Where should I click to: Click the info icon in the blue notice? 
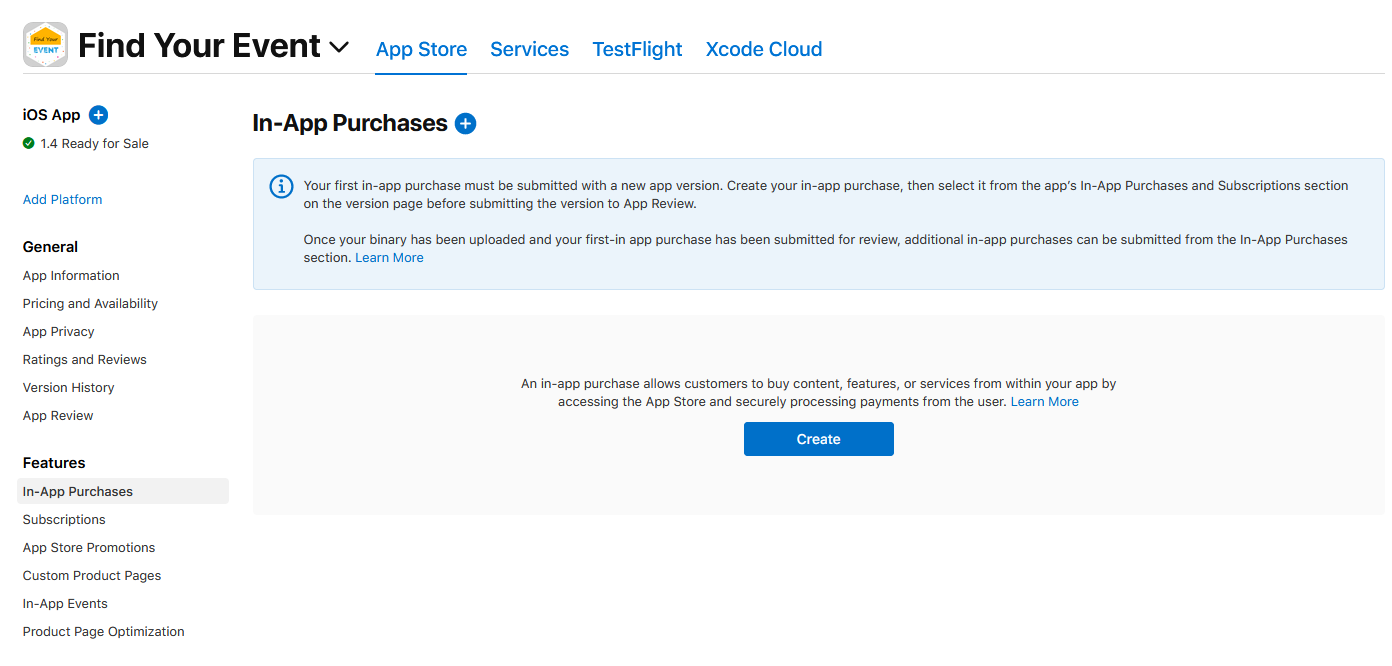point(282,187)
